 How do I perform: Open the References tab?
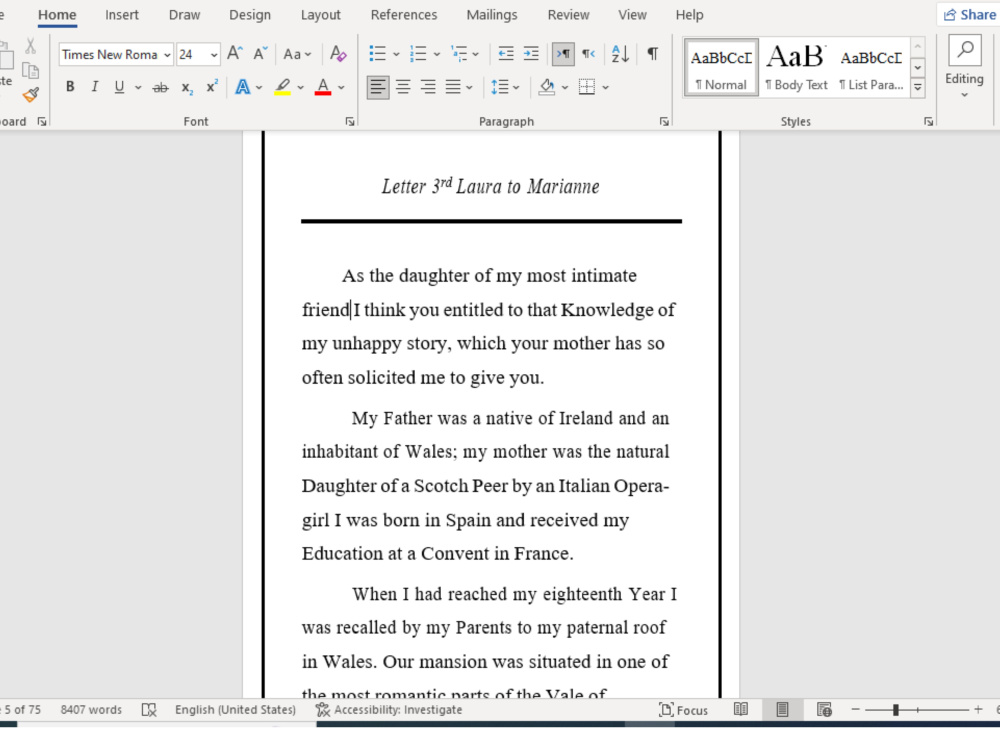[404, 15]
